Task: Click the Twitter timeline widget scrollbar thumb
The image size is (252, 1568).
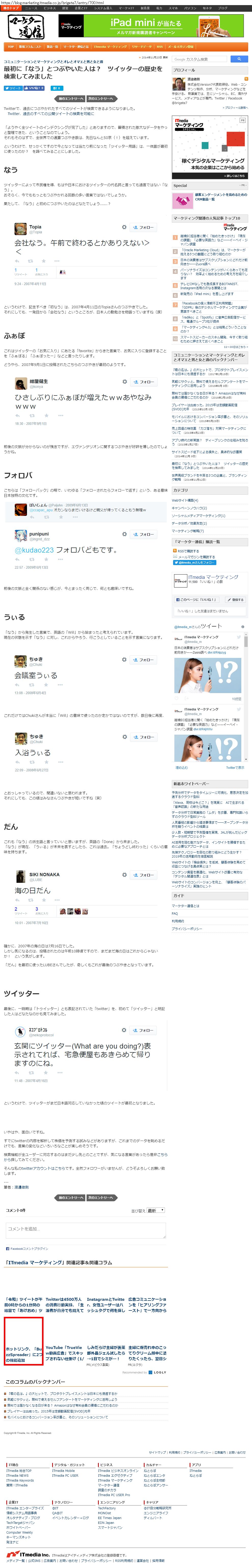Action: pyautogui.click(x=246, y=642)
